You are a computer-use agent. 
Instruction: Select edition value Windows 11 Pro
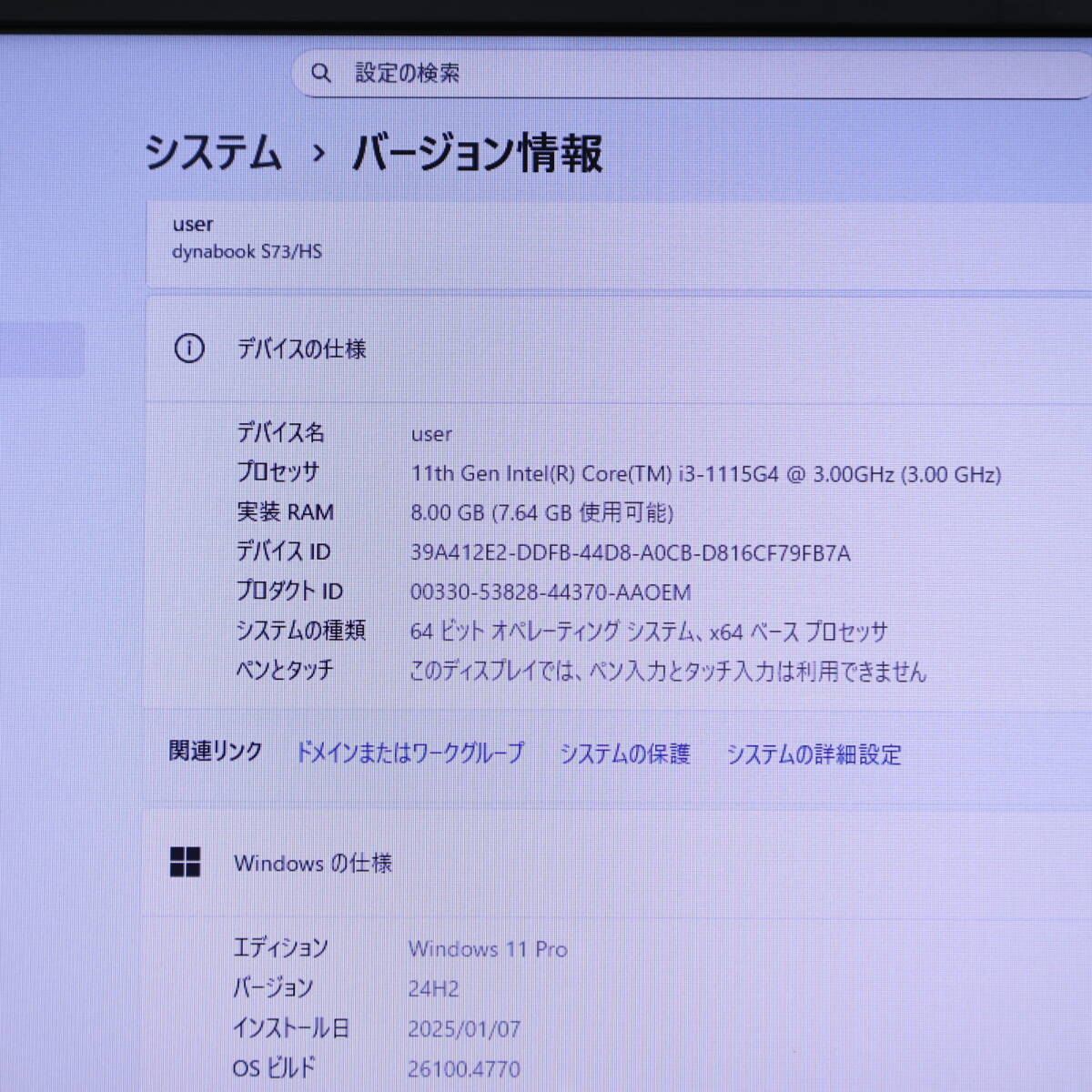point(488,949)
